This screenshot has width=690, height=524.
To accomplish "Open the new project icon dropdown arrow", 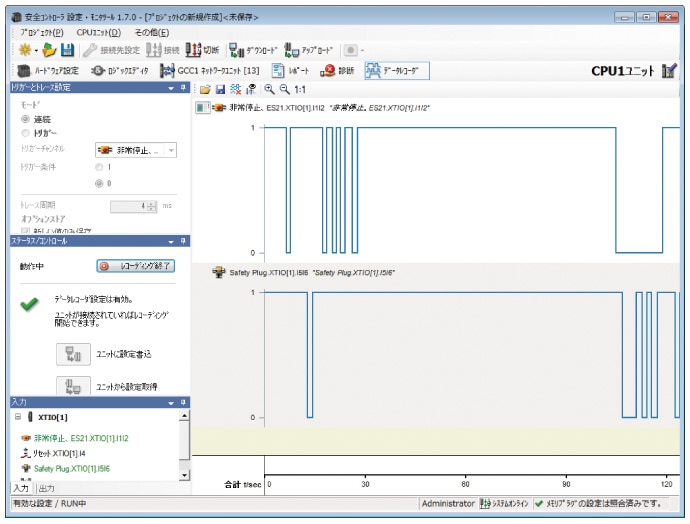I will (x=36, y=50).
